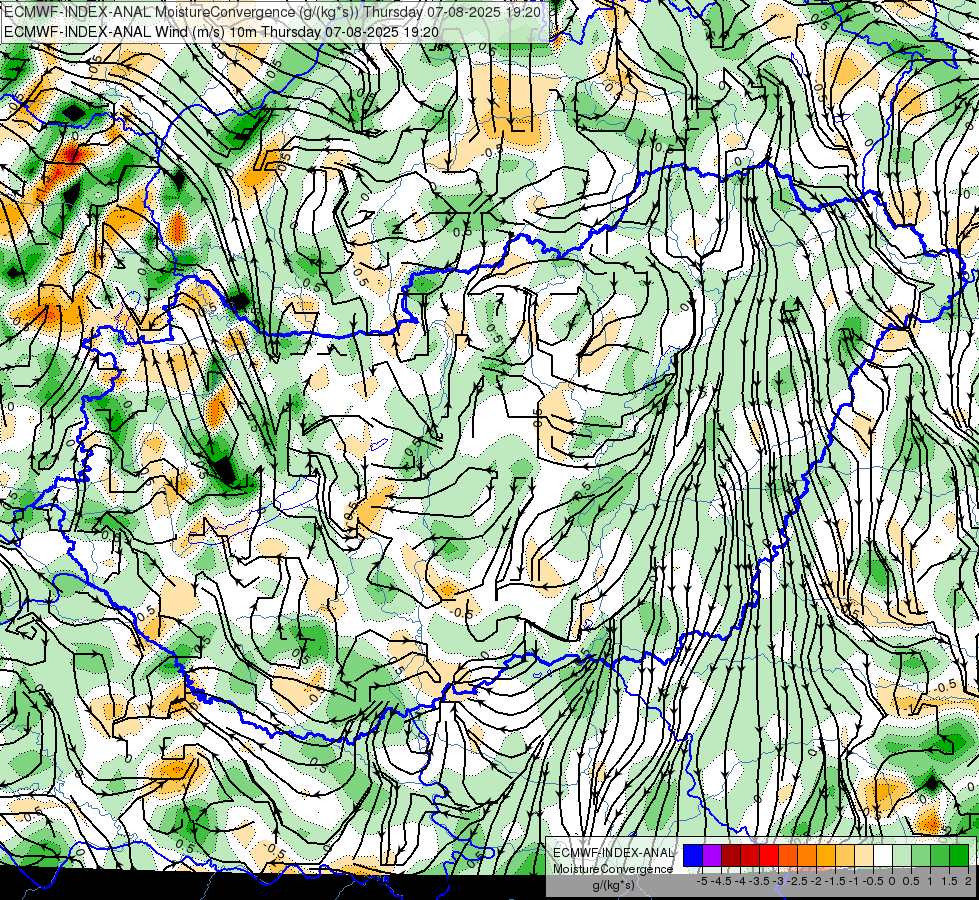This screenshot has width=979, height=900.
Task: Click the -2.5 tick label in legend
Action: (x=795, y=881)
